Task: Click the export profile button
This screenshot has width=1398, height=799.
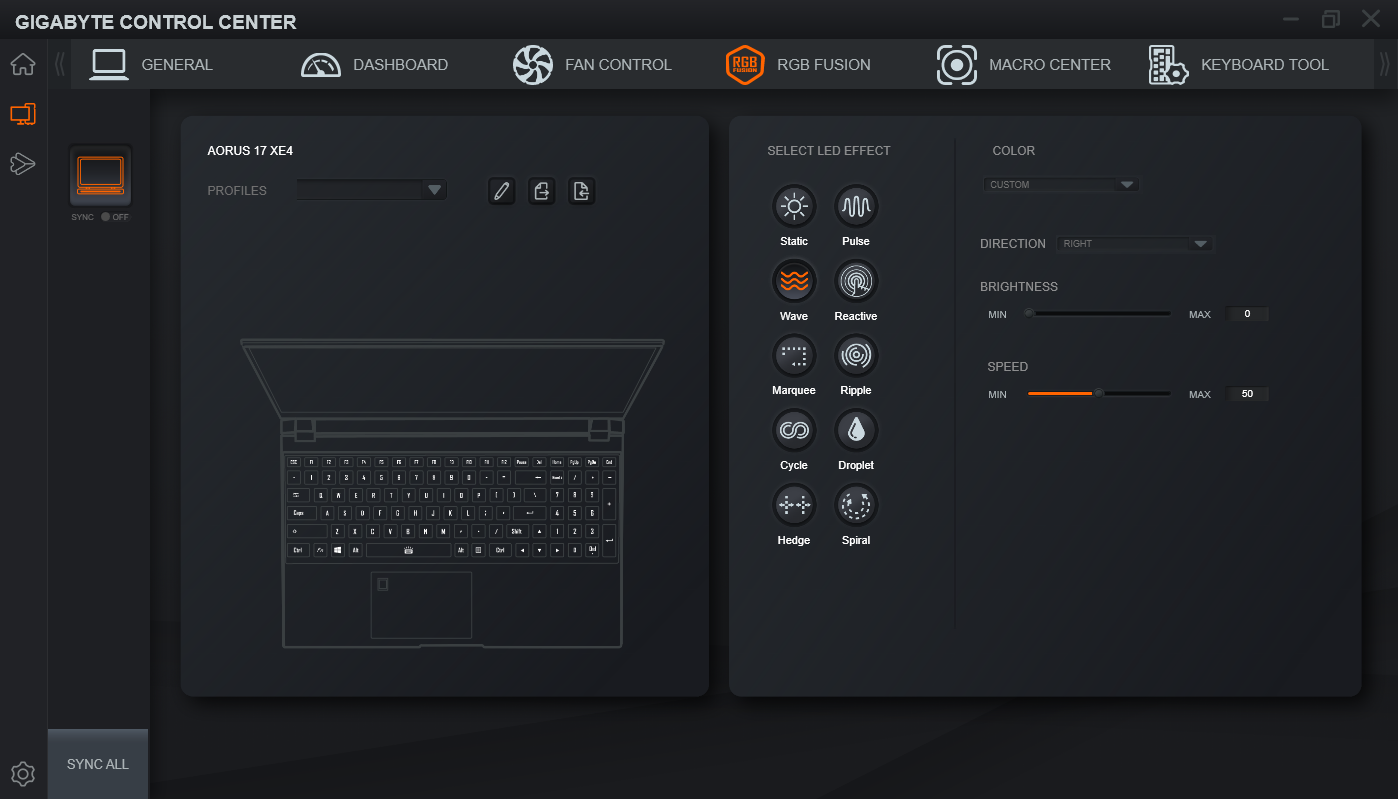Action: click(542, 191)
